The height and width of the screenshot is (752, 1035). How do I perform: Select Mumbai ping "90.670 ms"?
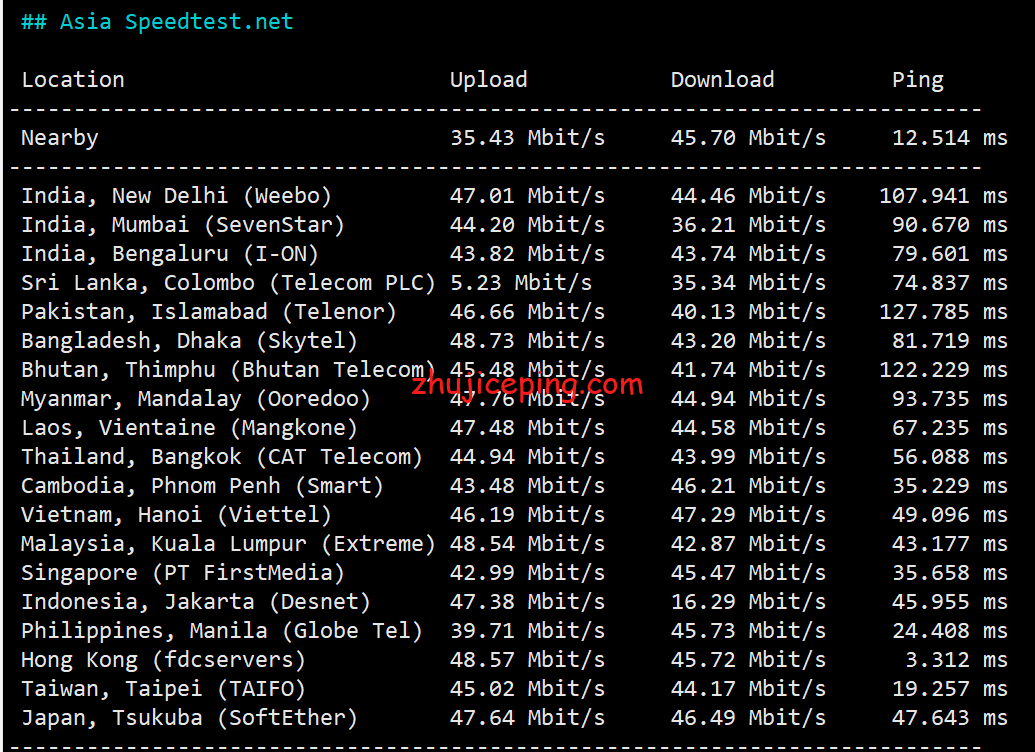coord(950,225)
